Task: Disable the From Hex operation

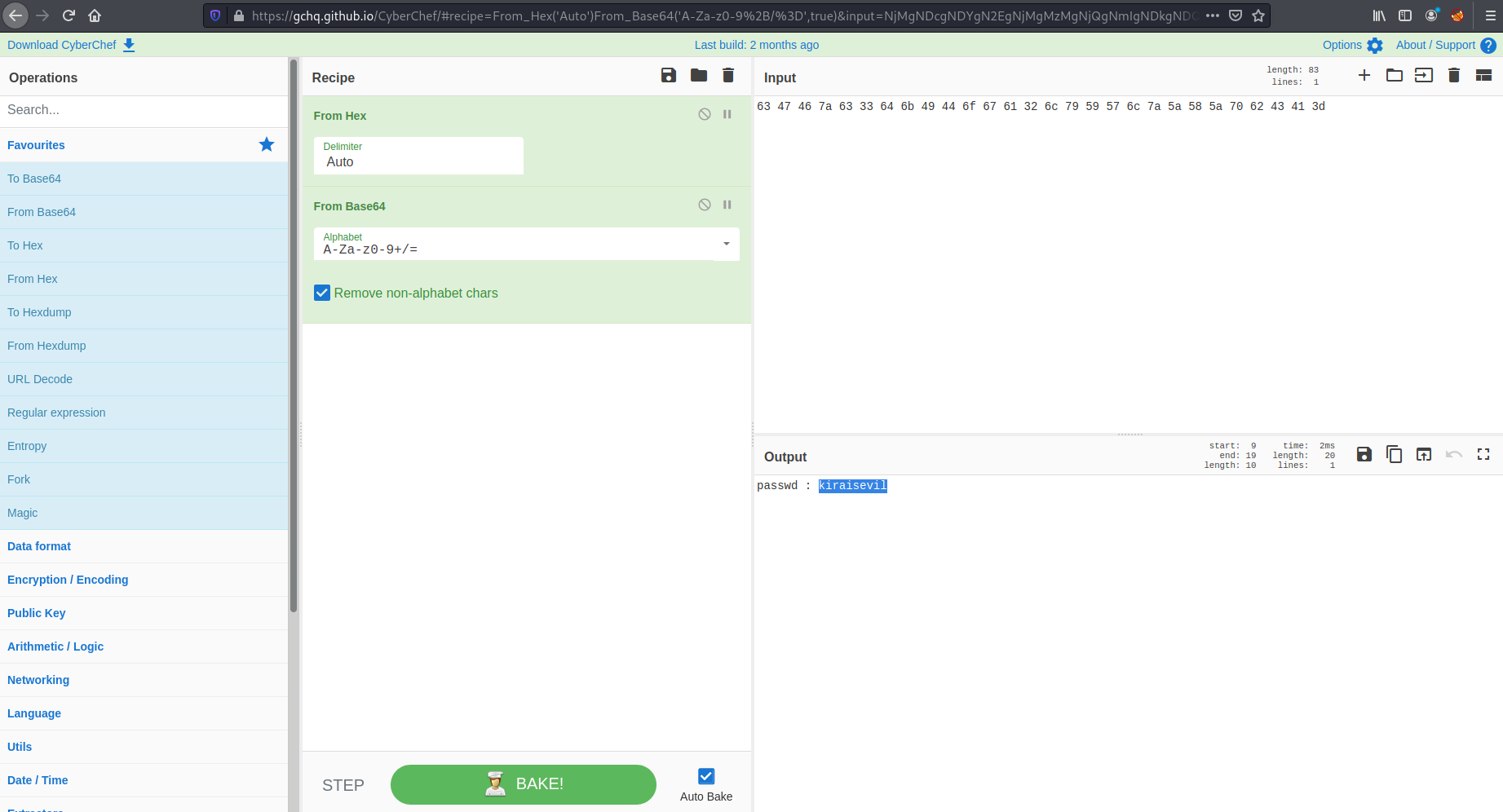Action: click(x=705, y=115)
